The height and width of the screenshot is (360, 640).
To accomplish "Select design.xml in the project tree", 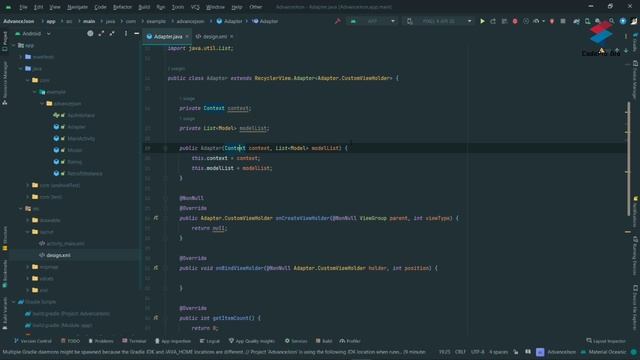I will (58, 255).
